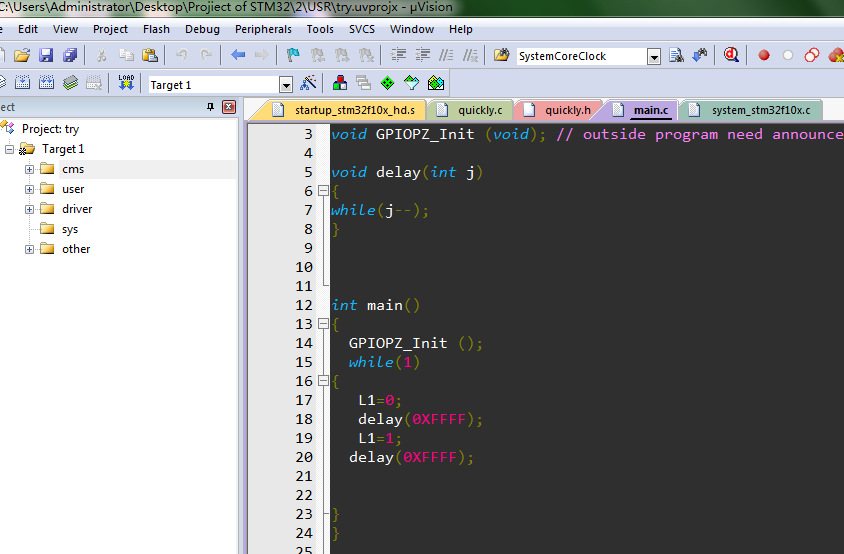844x554 pixels.
Task: Open a file with the Open icon
Action: (x=22, y=55)
